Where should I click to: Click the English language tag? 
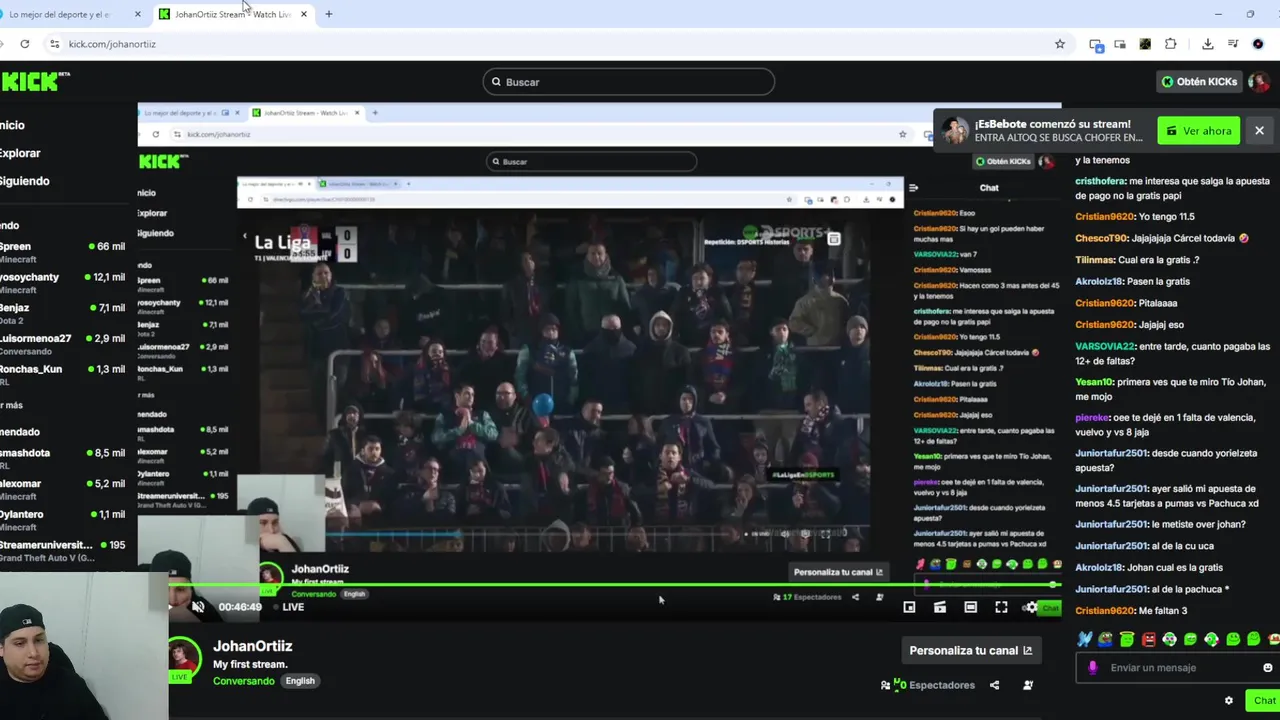(300, 681)
